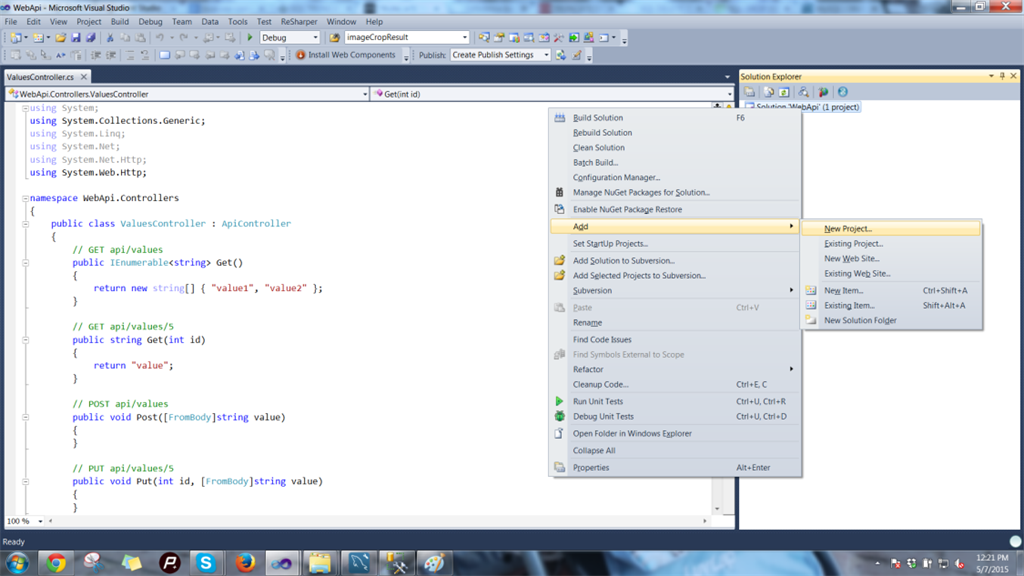
Task: Click the Start Debugging green play icon
Action: click(250, 38)
